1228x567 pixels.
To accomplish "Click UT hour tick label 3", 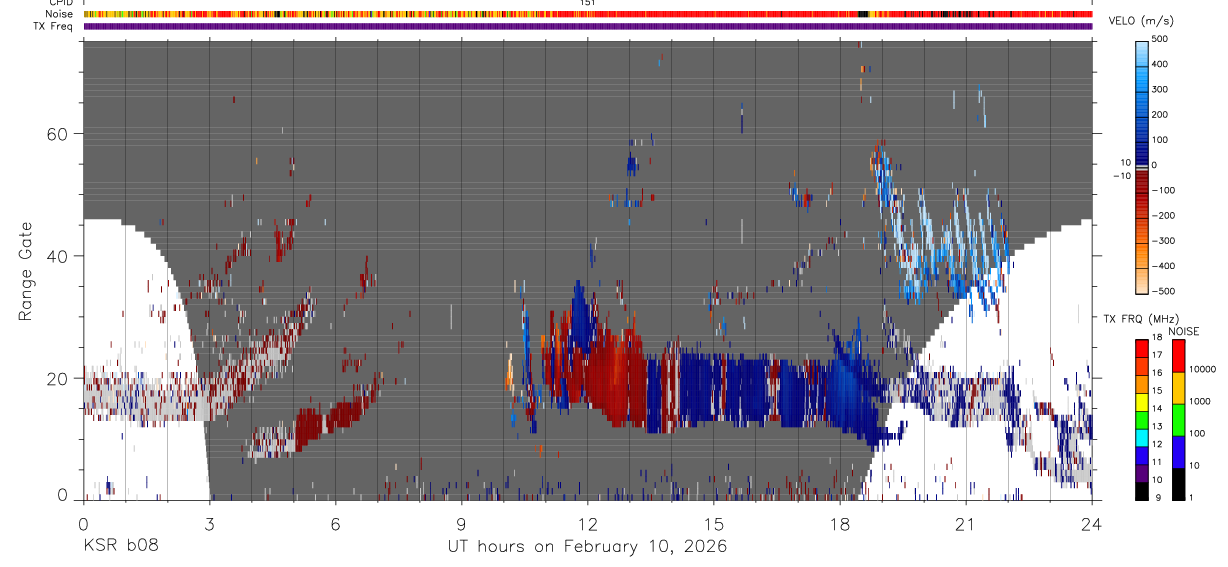I will [x=209, y=523].
